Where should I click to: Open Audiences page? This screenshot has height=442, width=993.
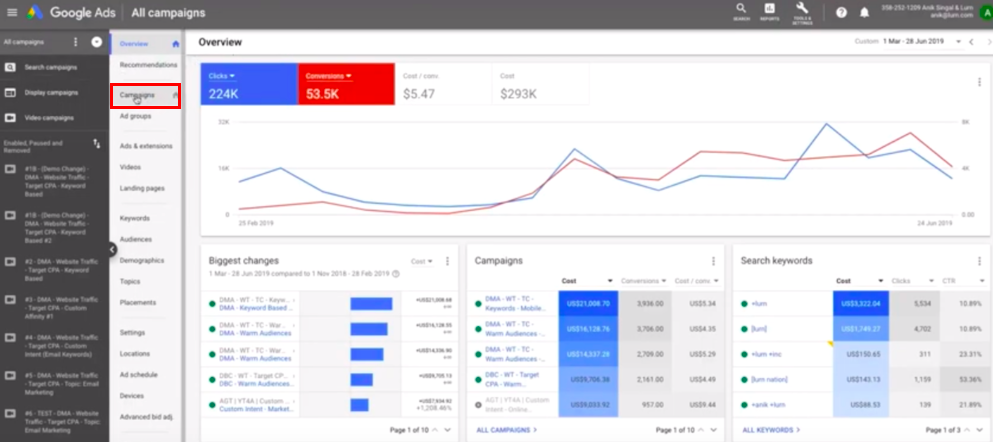click(136, 239)
